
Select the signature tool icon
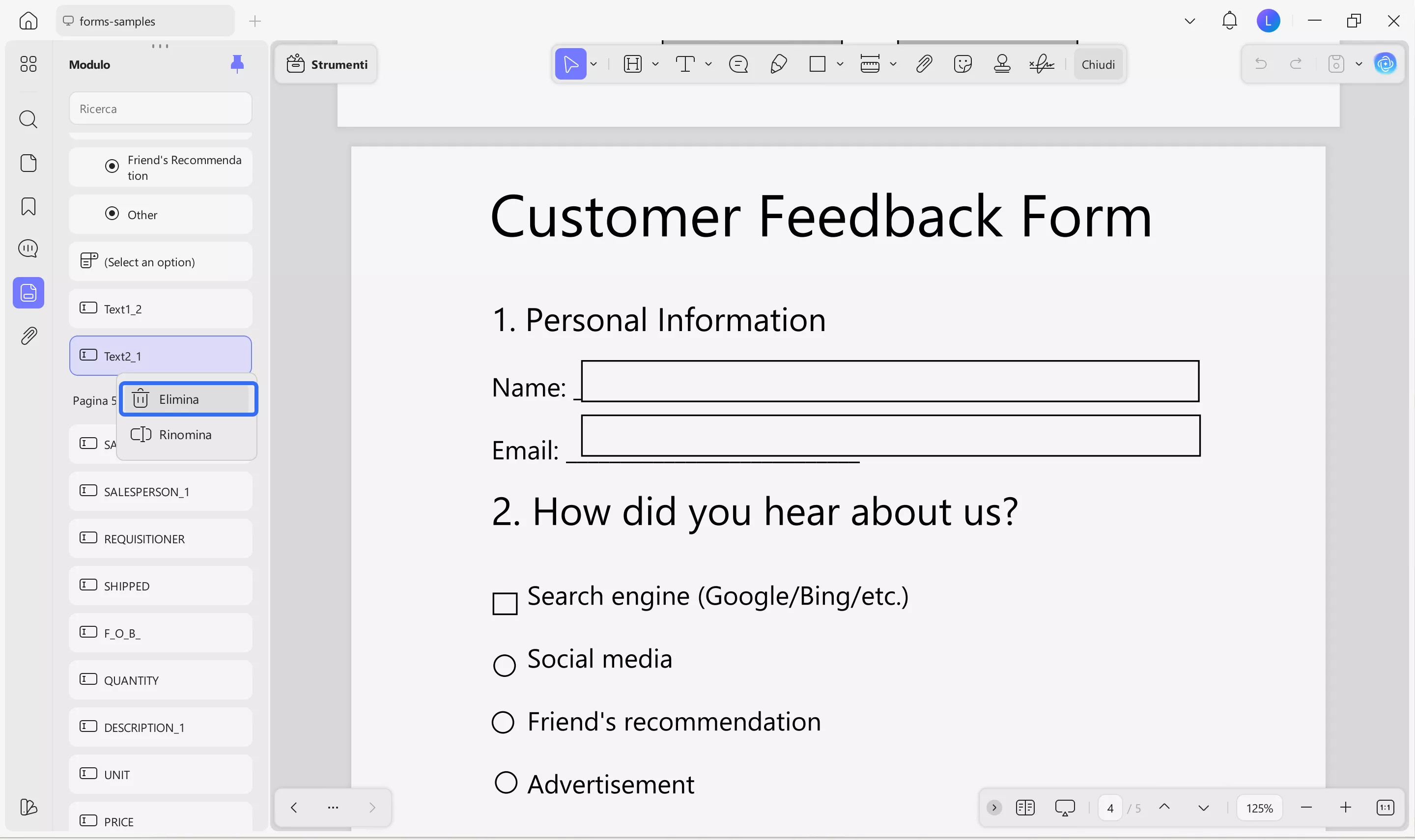(1042, 64)
